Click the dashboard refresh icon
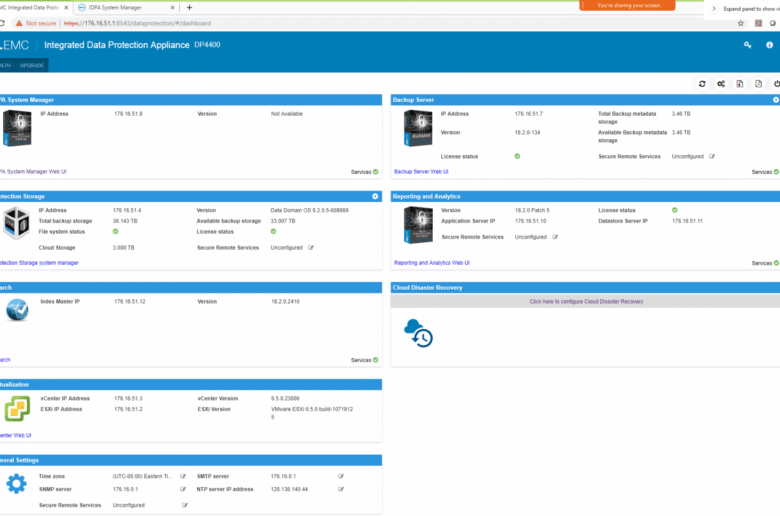Screen dimensions: 780x516 [702, 84]
